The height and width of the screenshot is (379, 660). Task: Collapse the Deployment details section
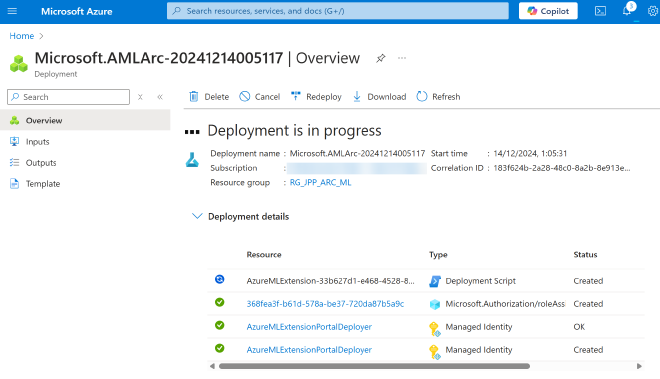click(x=197, y=216)
